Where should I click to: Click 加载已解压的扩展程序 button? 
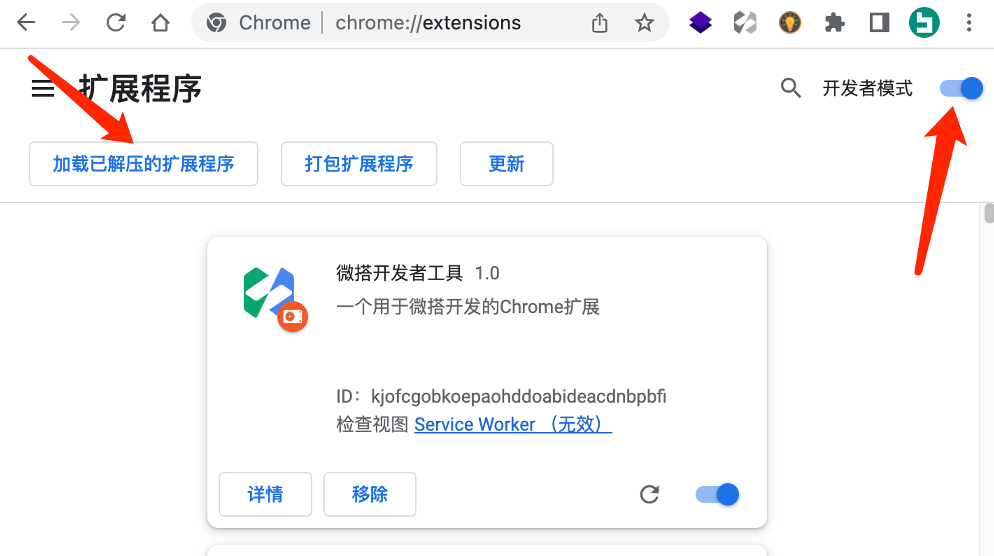click(143, 164)
